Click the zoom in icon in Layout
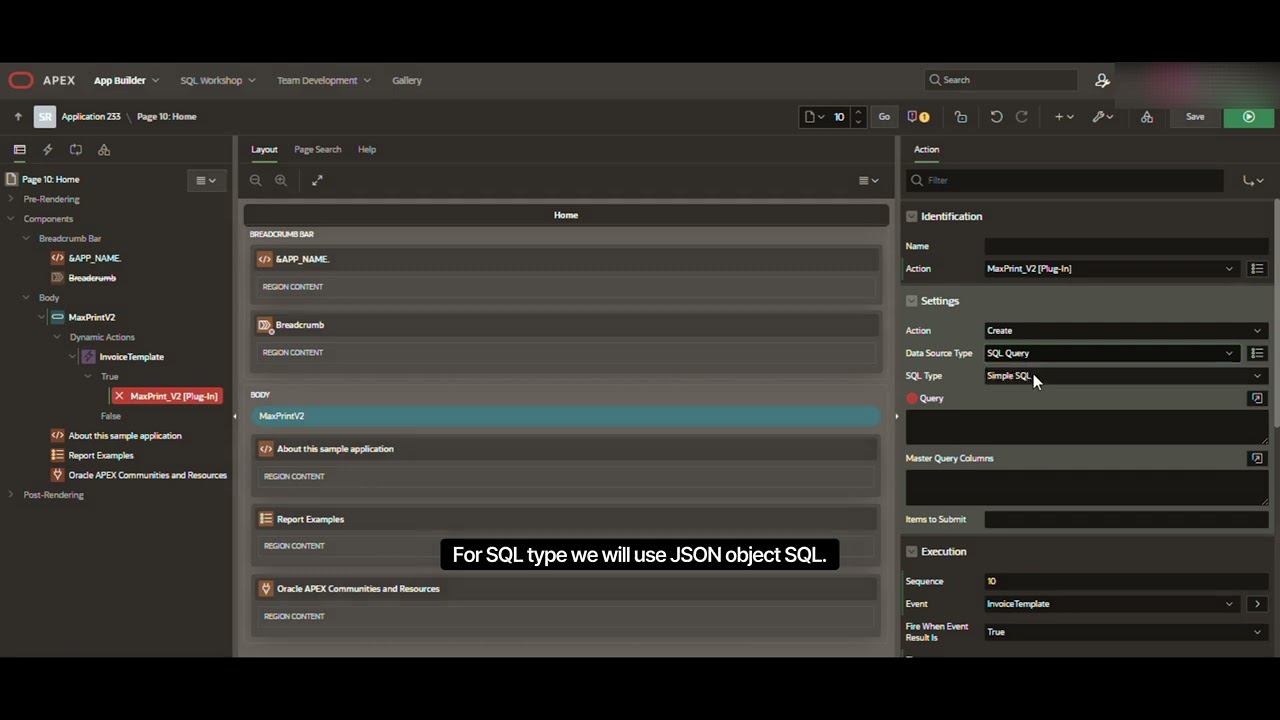This screenshot has height=720, width=1280. pyautogui.click(x=281, y=180)
